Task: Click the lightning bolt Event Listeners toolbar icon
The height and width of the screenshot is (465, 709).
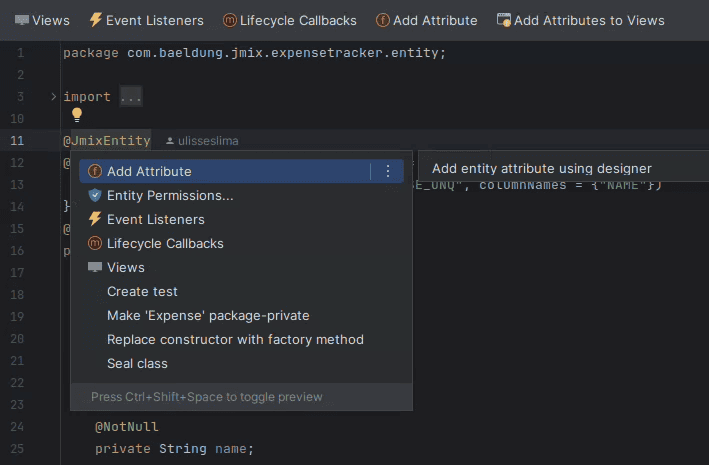Action: click(96, 20)
